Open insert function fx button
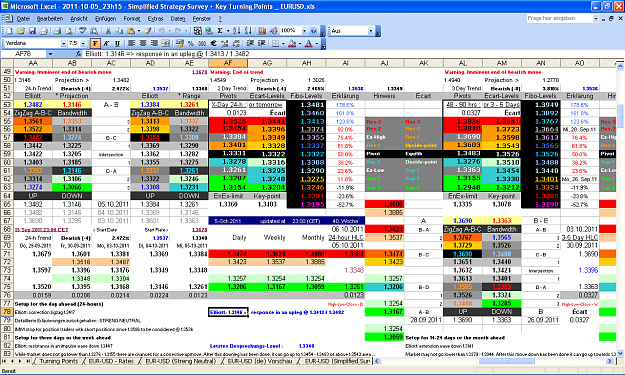This screenshot has width=625, height=375. (79, 54)
